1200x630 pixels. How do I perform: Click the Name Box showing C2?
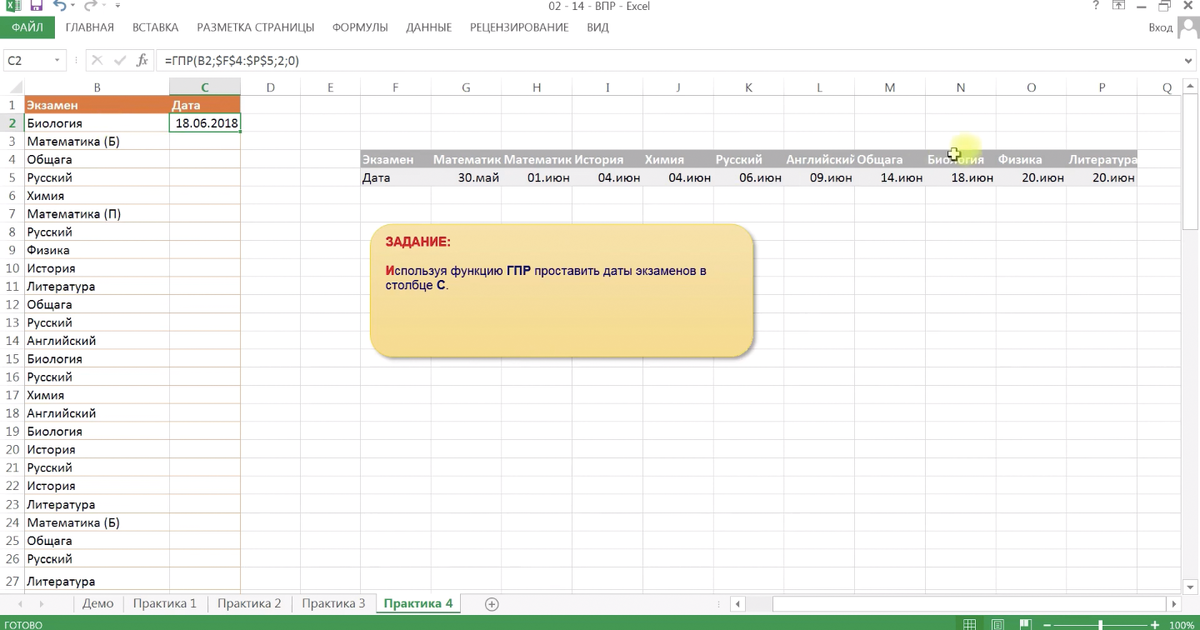[27, 61]
